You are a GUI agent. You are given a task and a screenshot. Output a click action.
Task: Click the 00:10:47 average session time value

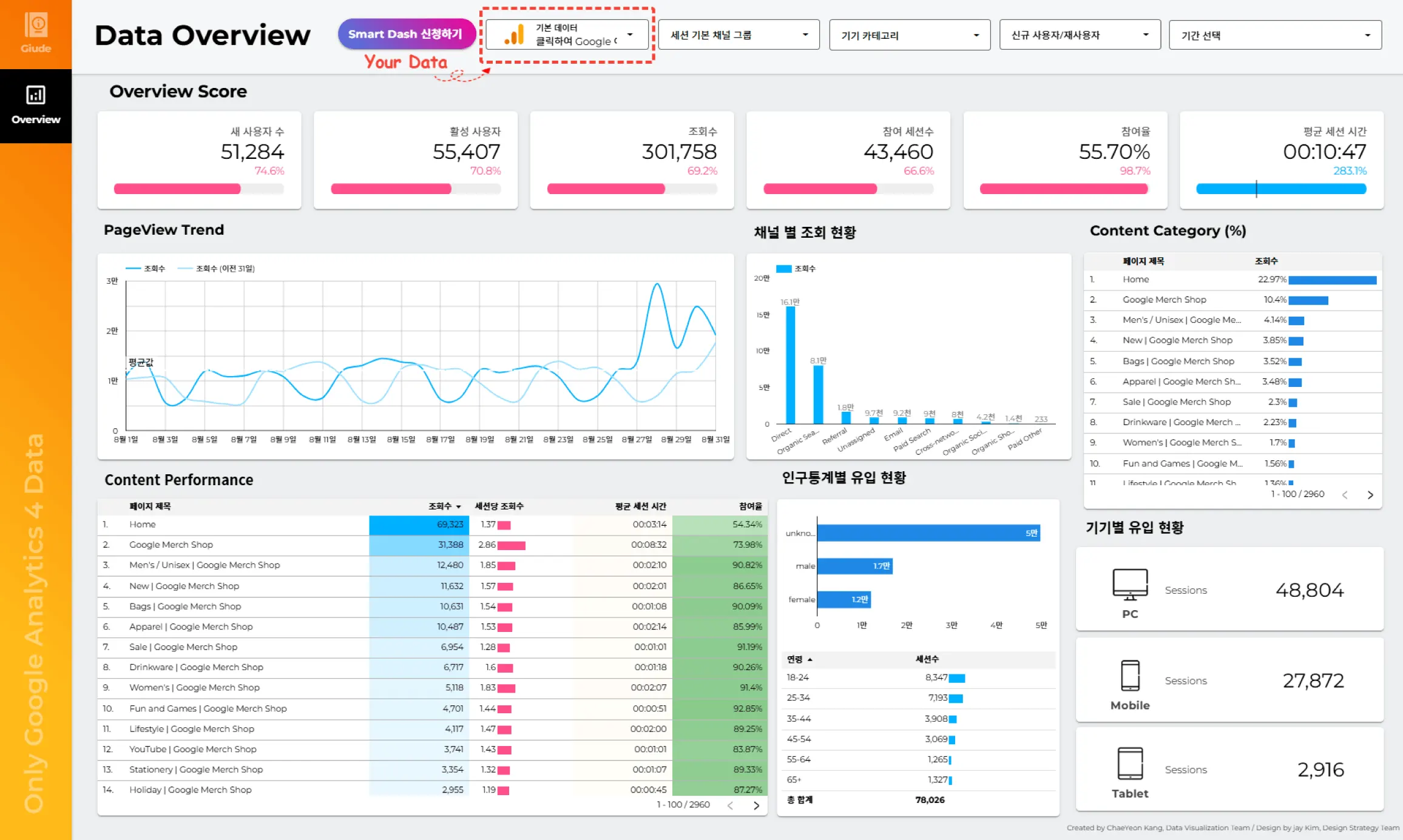[x=1325, y=152]
